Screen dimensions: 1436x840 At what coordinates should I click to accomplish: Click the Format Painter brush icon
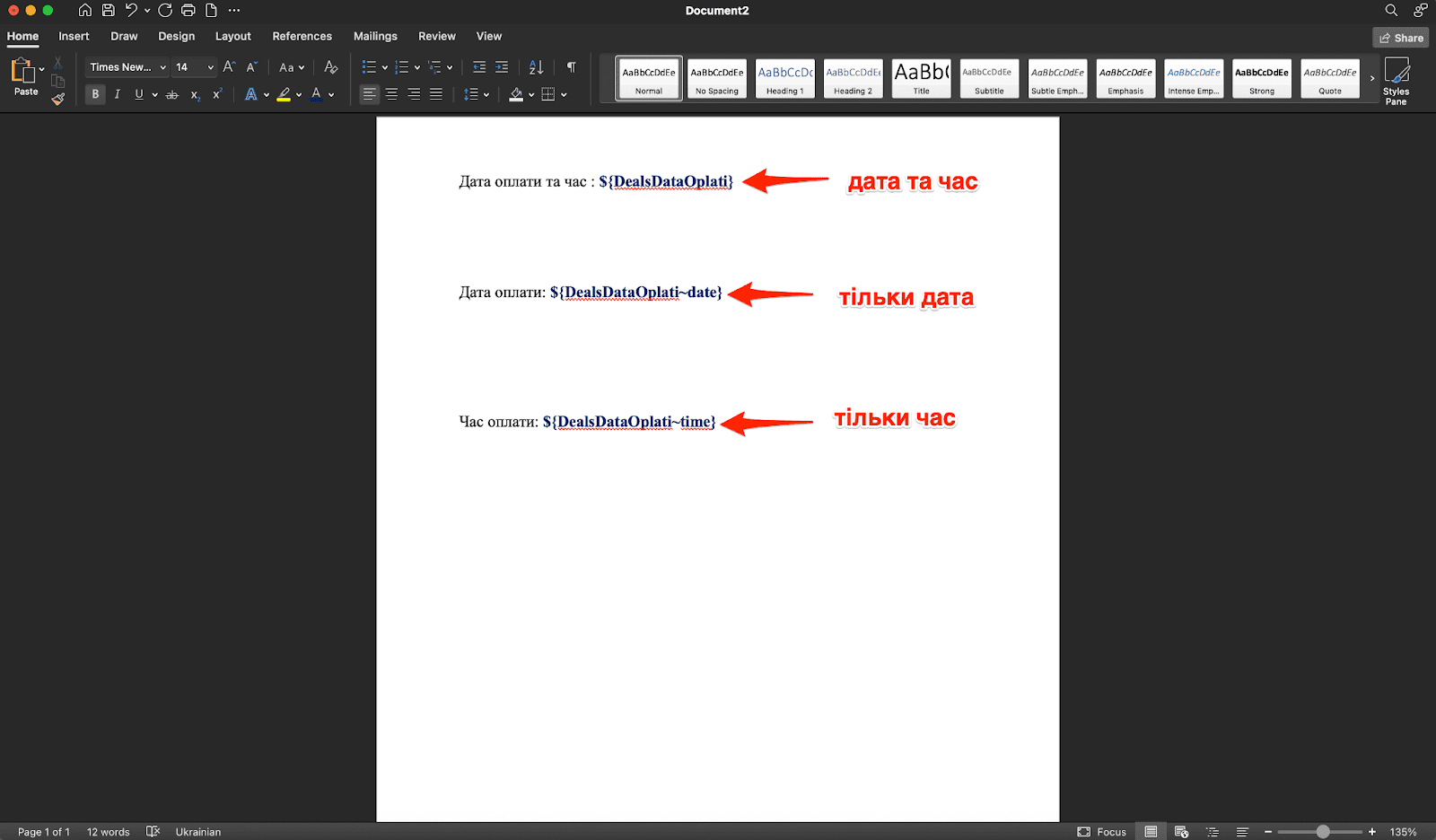click(58, 99)
